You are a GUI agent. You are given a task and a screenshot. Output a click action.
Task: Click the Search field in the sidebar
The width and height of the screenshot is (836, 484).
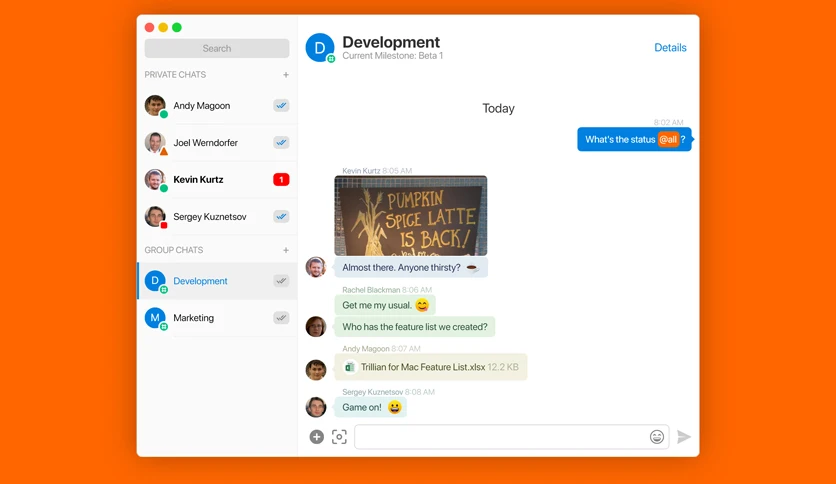(217, 49)
